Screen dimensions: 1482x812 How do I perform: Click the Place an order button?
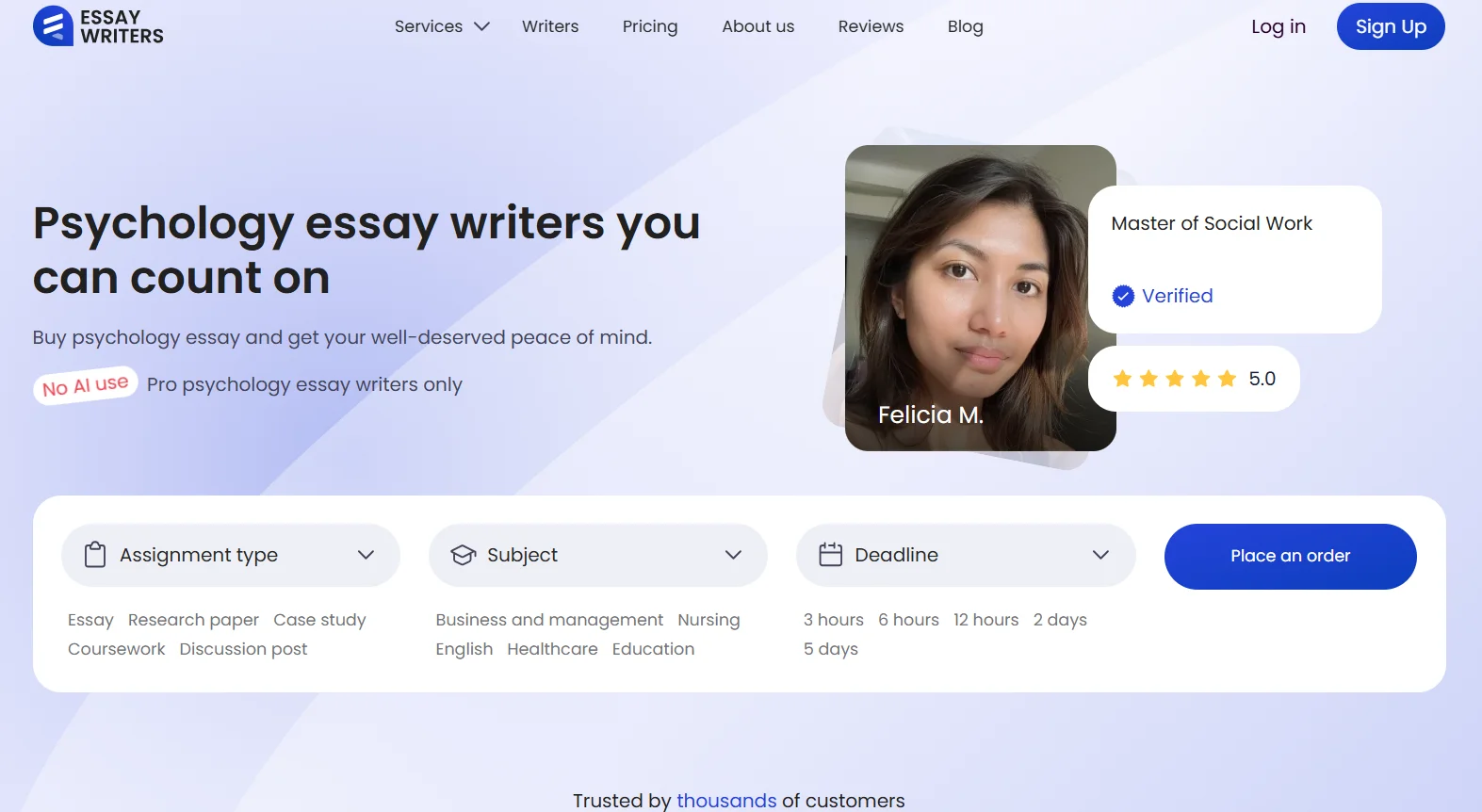click(x=1290, y=556)
